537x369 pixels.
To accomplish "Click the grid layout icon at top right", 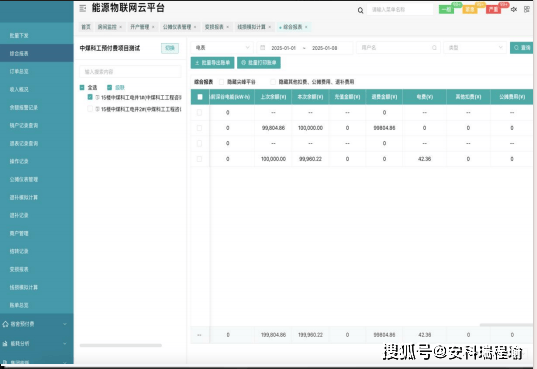I will coord(527,10).
